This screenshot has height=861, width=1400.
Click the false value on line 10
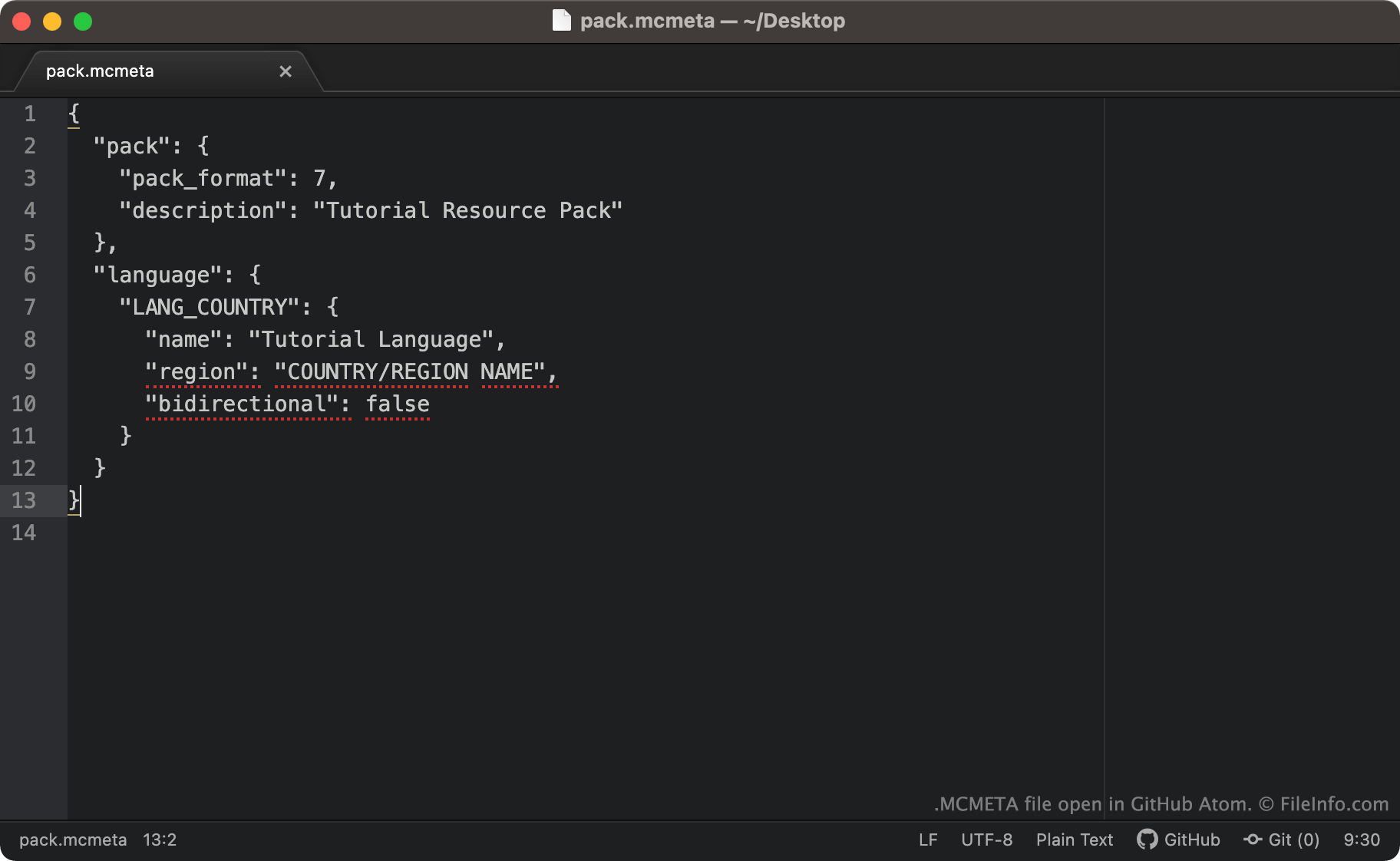point(398,404)
